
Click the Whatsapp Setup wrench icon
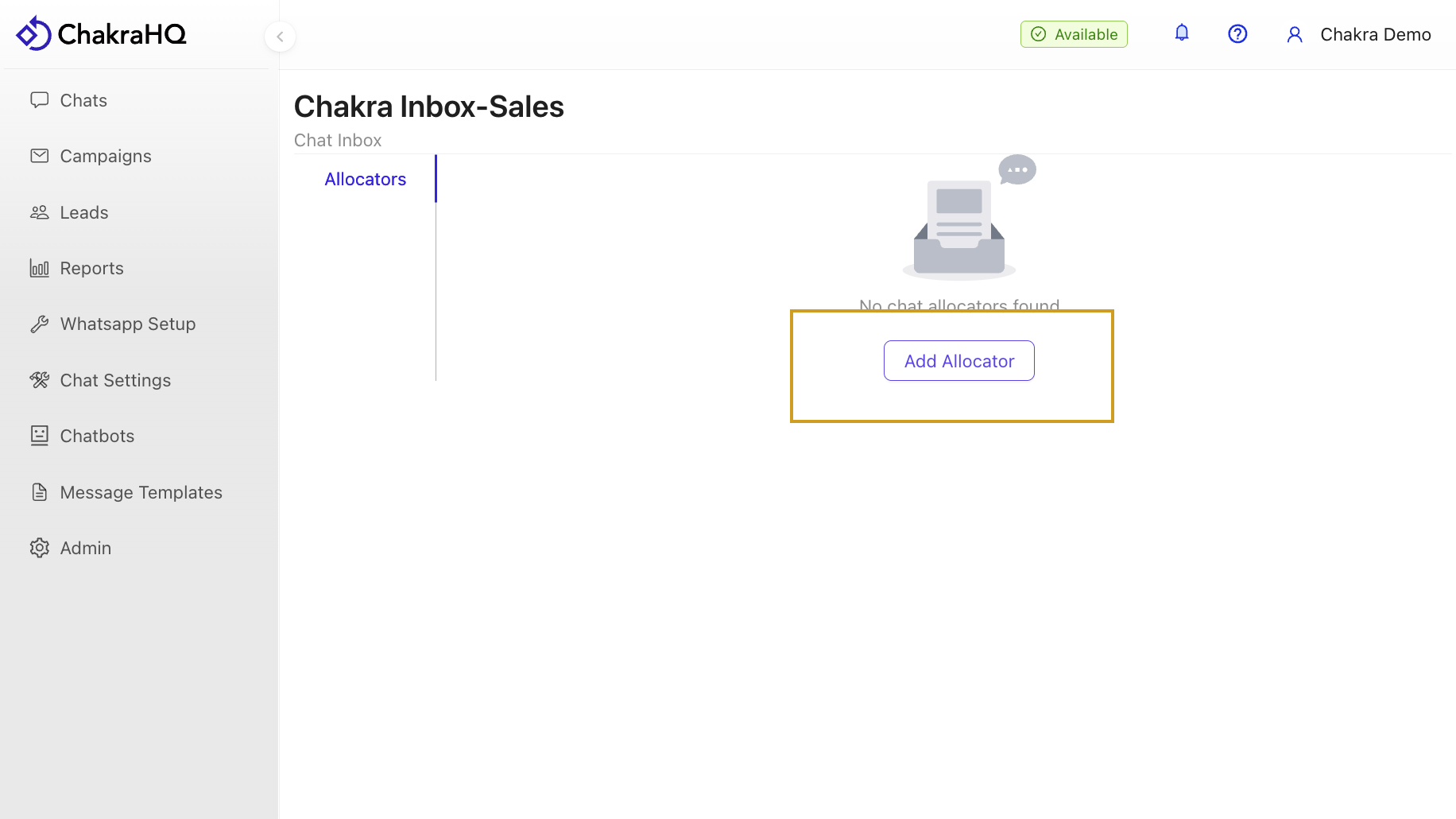[x=39, y=324]
